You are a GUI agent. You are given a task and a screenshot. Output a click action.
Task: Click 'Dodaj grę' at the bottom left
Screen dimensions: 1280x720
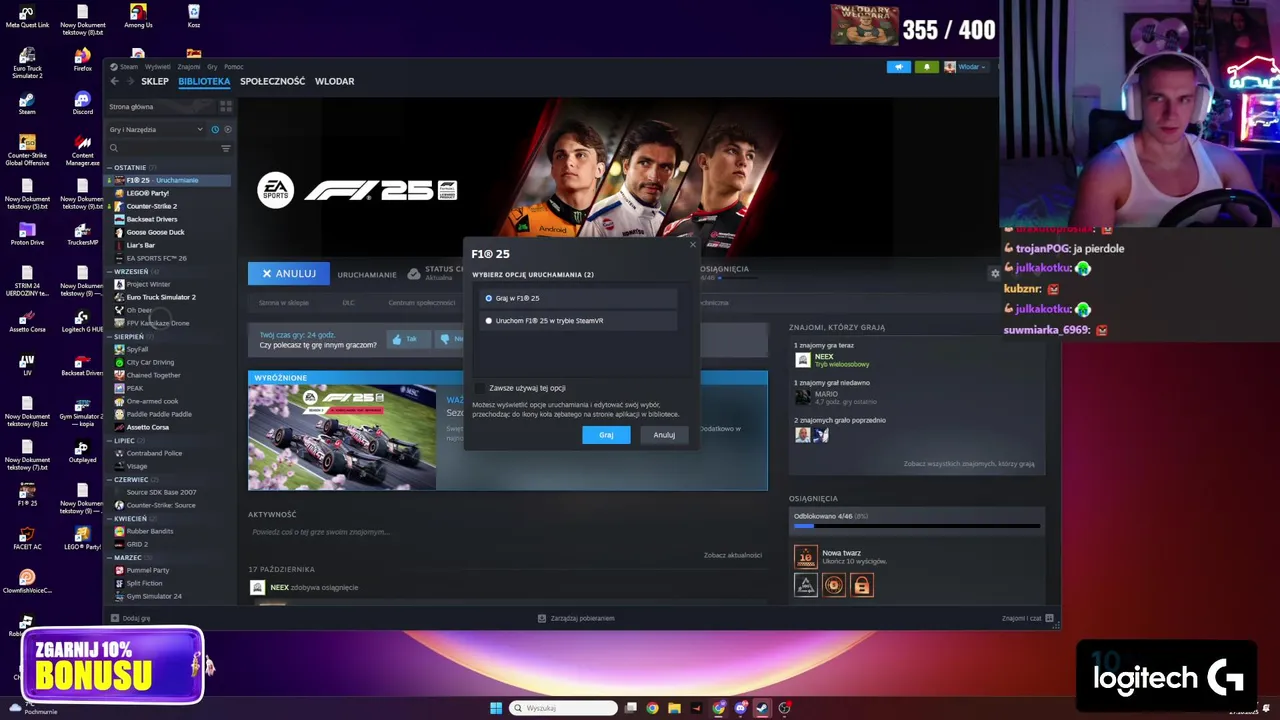[130, 619]
